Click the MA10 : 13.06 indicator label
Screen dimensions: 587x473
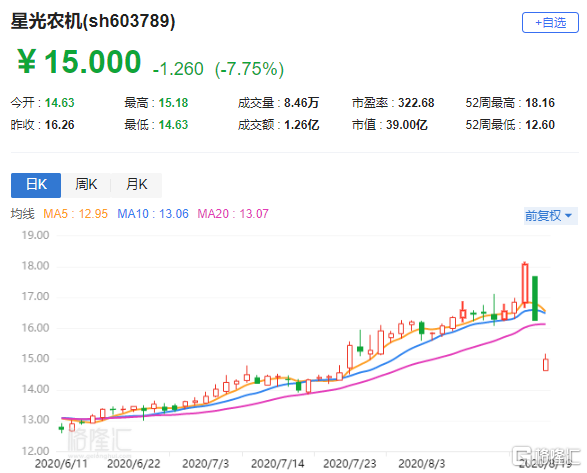click(x=153, y=214)
